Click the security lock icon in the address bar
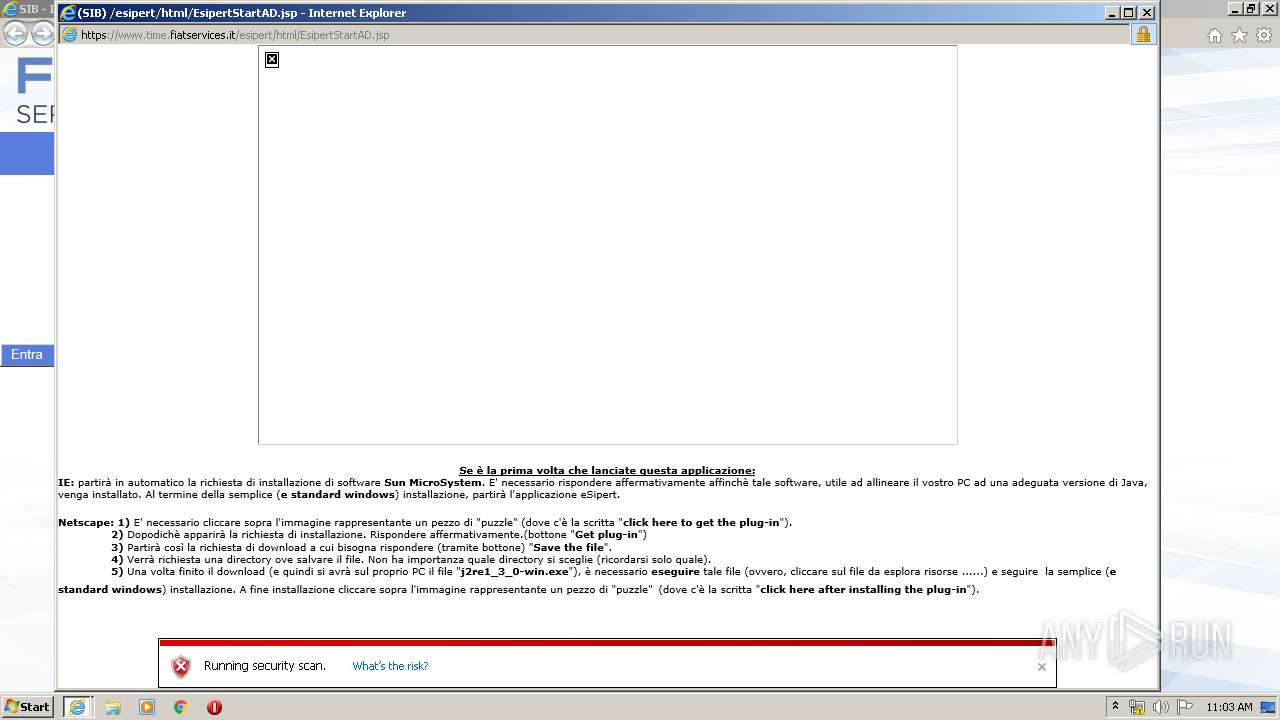Screen dimensions: 1280x720 click(1143, 34)
